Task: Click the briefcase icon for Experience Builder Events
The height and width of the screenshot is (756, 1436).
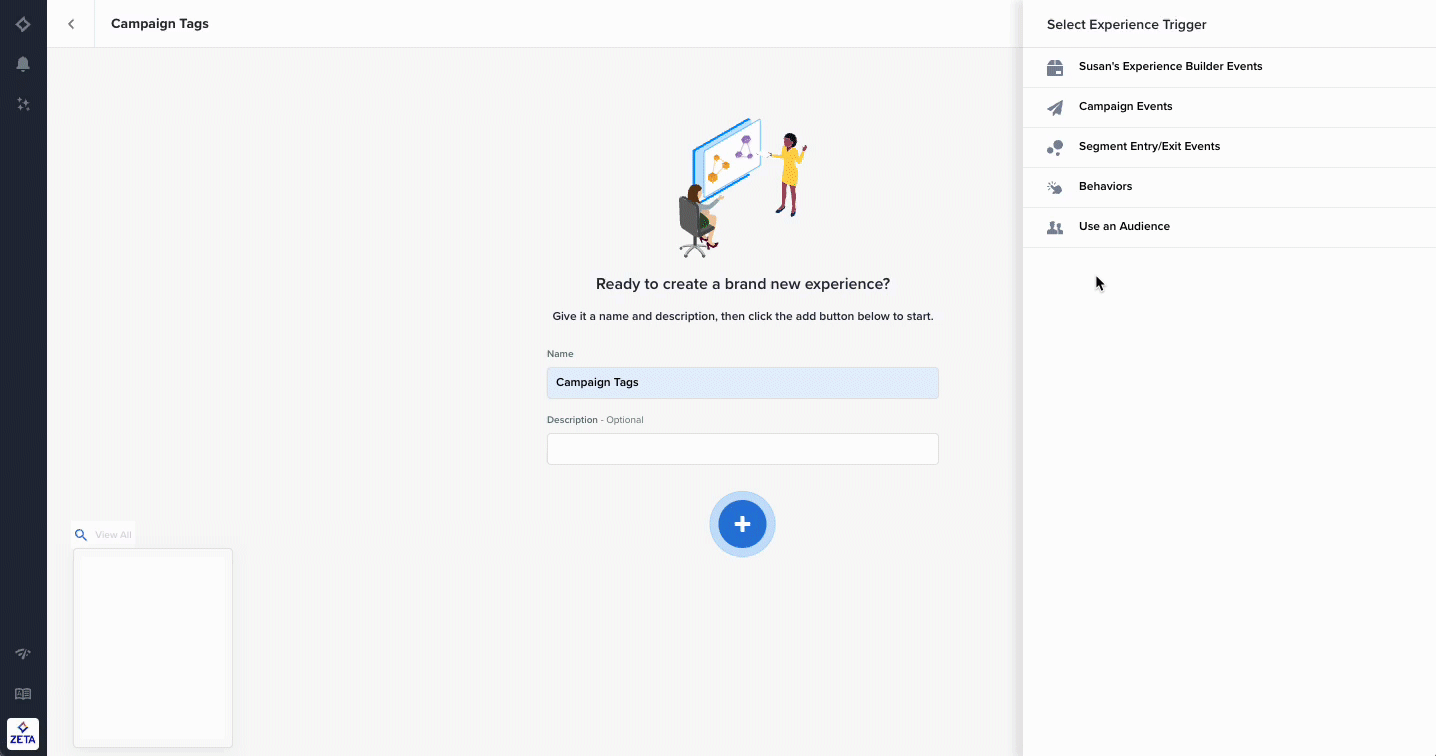Action: [x=1054, y=67]
